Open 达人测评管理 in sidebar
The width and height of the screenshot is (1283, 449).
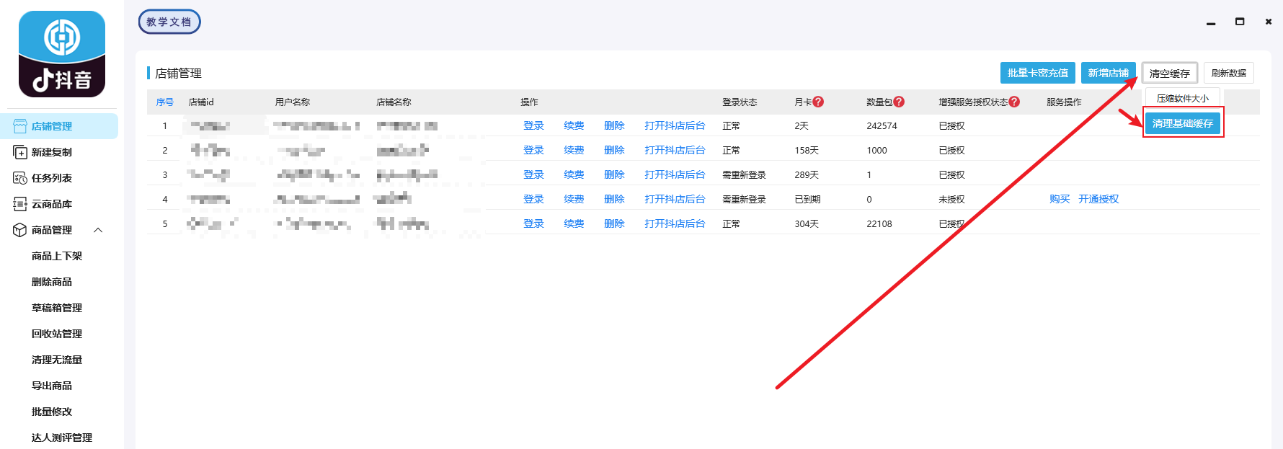tap(62, 438)
